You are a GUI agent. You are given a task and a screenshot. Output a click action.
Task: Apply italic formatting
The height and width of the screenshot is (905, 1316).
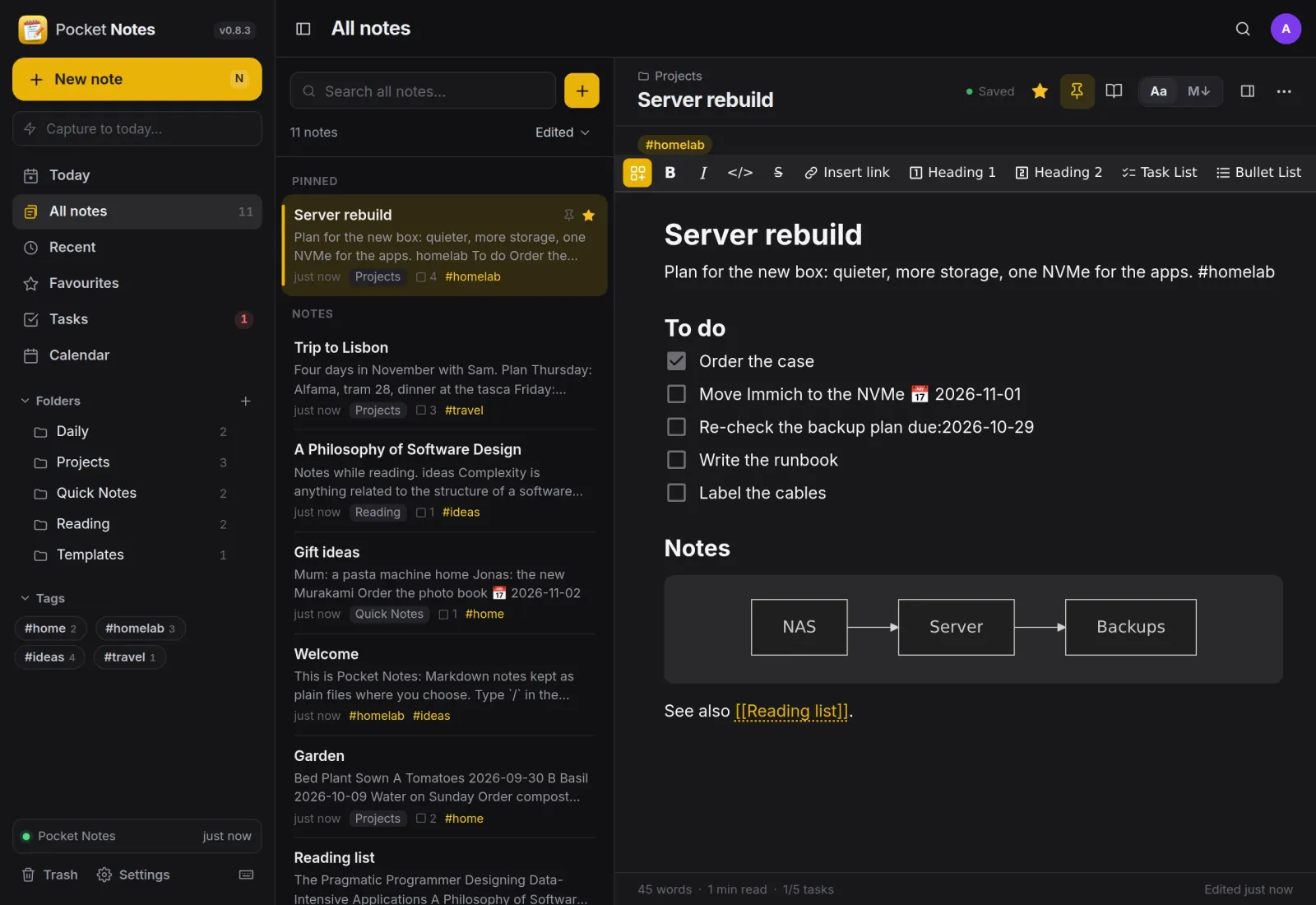click(x=703, y=173)
